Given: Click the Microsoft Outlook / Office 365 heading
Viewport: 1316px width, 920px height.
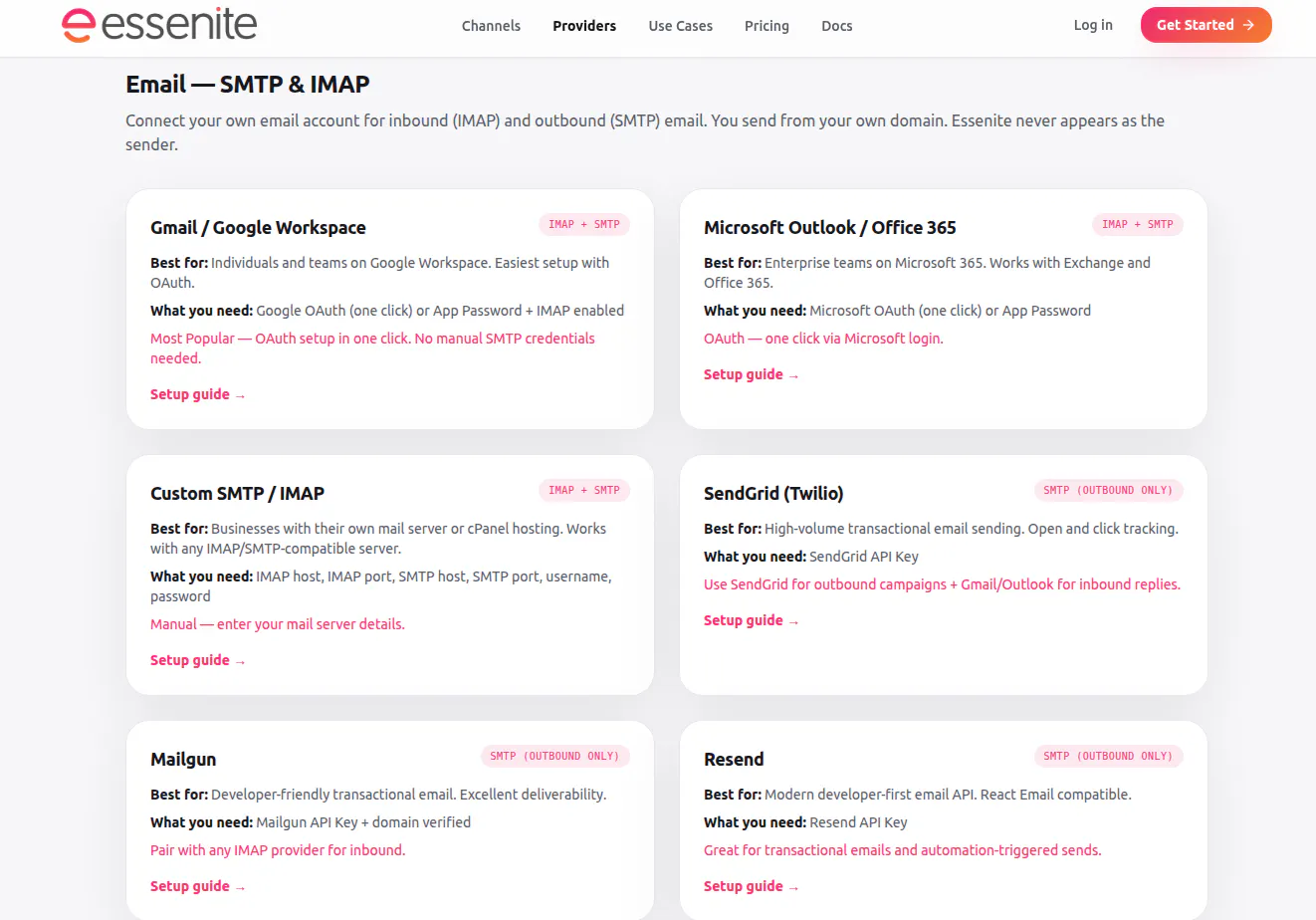Looking at the screenshot, I should click(829, 228).
